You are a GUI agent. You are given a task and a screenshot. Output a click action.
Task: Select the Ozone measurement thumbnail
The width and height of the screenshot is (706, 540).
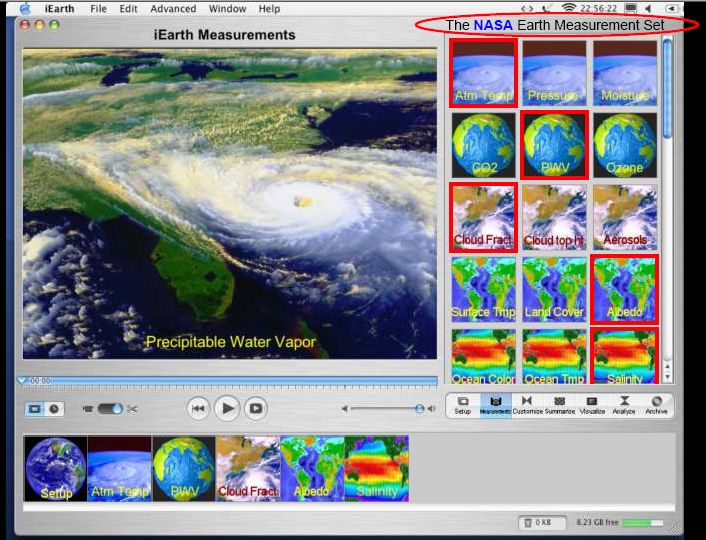[x=624, y=145]
